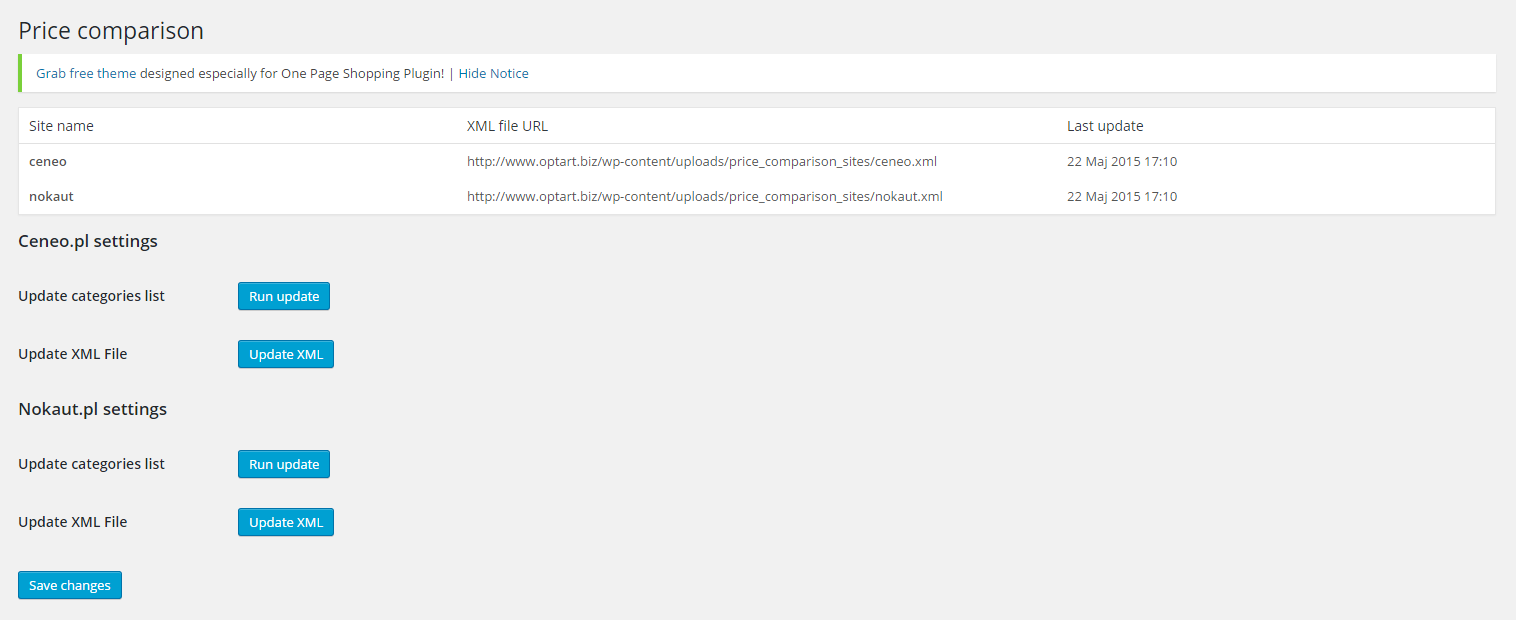Run update for Ceneo.pl categories list

point(284,296)
